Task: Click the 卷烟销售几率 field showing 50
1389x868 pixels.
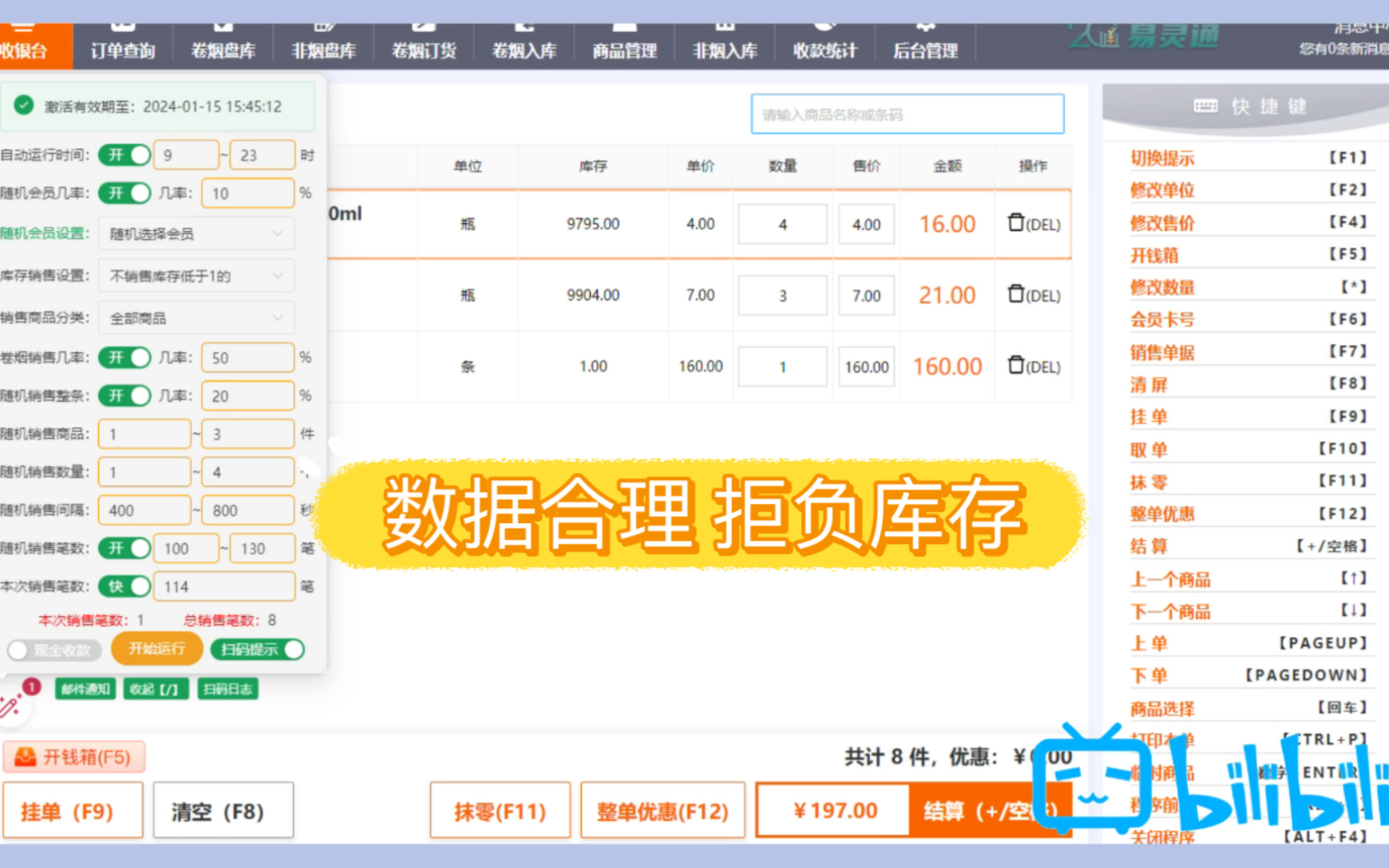Action: point(248,358)
